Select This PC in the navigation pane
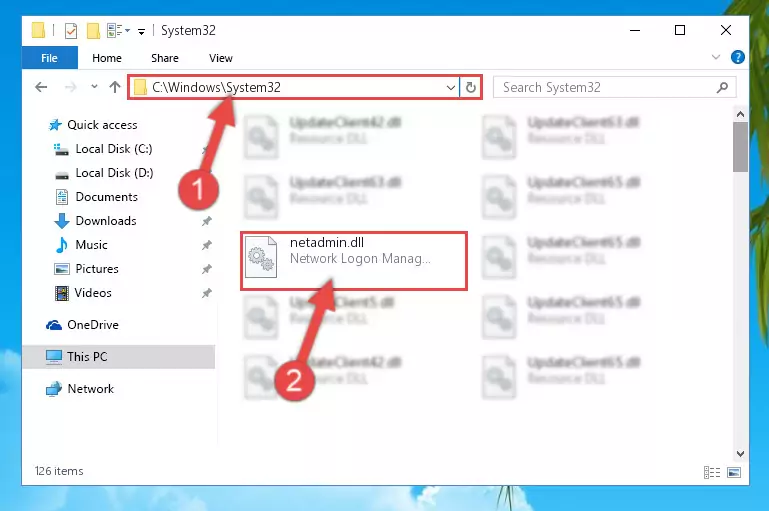This screenshot has width=769, height=511. tap(119, 357)
